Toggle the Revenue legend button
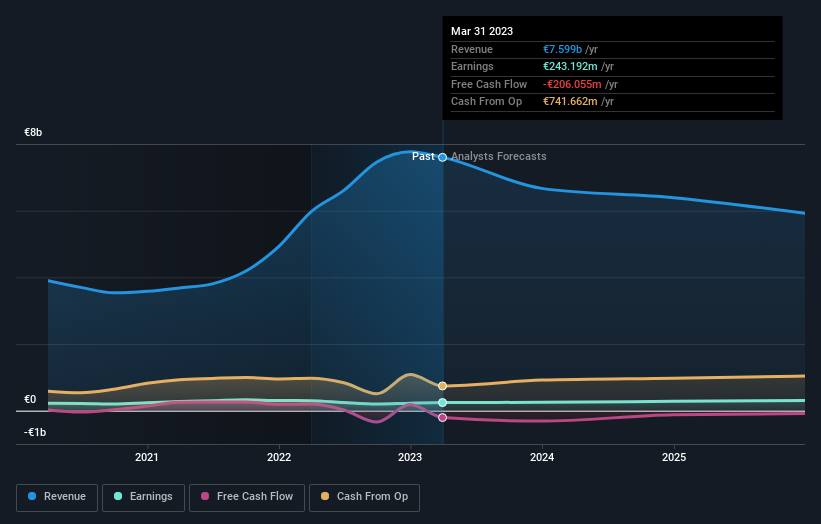The image size is (821, 524). click(x=57, y=497)
